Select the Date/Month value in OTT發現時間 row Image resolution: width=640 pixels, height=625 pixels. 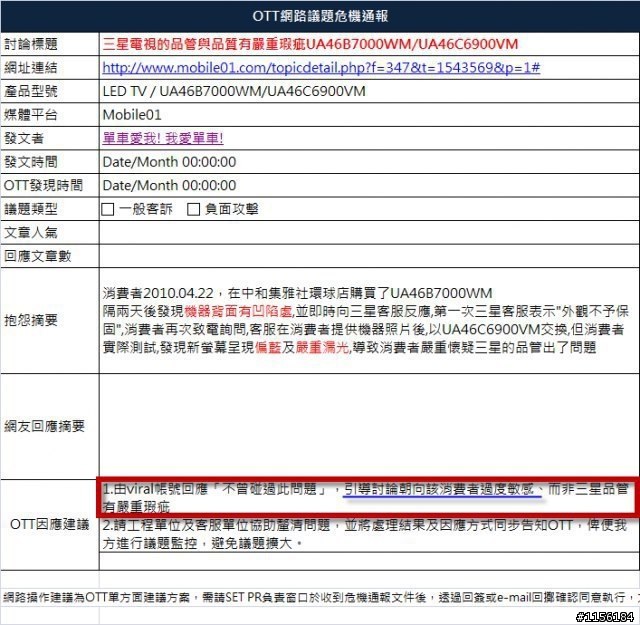coord(169,186)
